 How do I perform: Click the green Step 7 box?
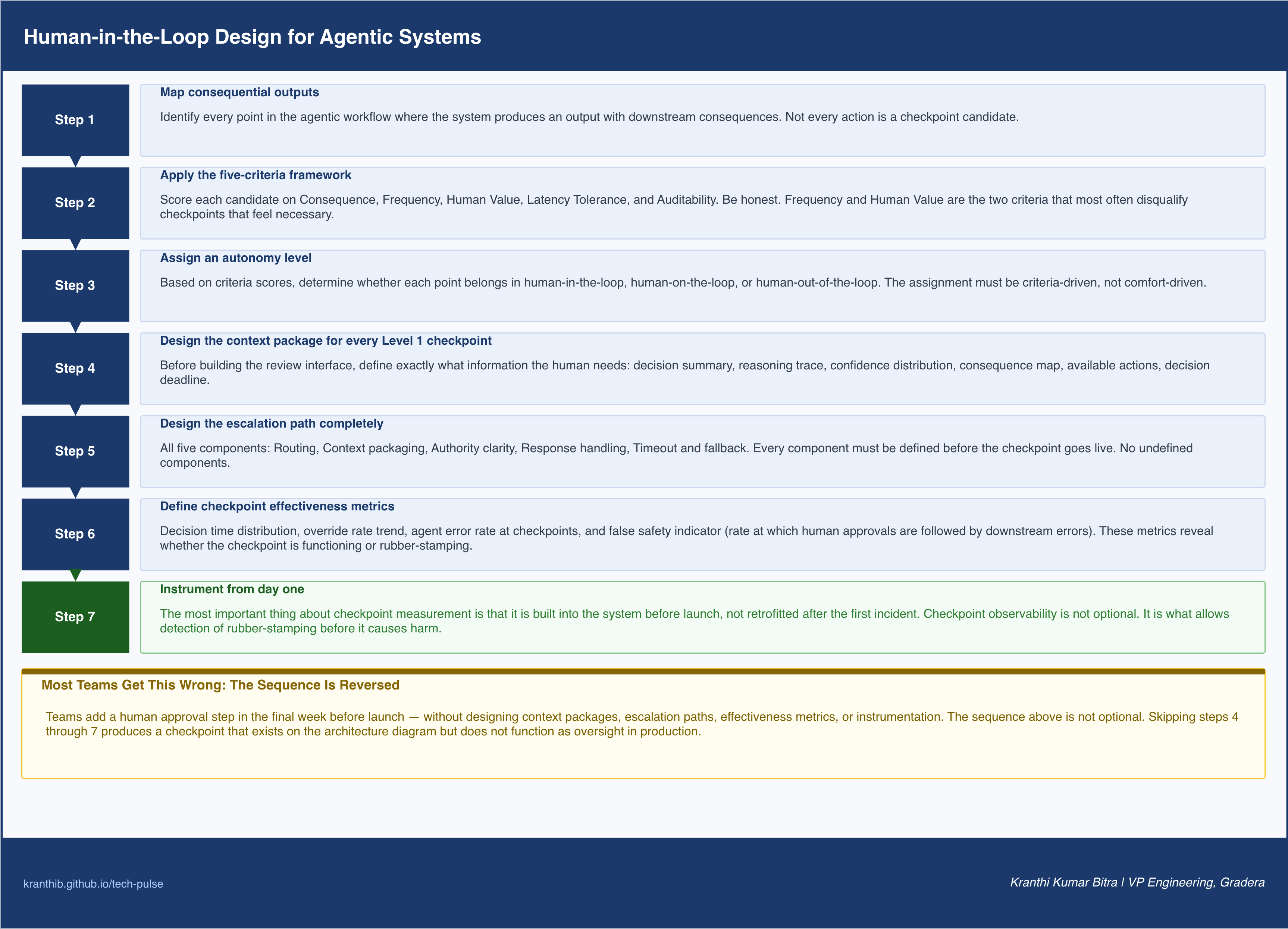[x=75, y=617]
